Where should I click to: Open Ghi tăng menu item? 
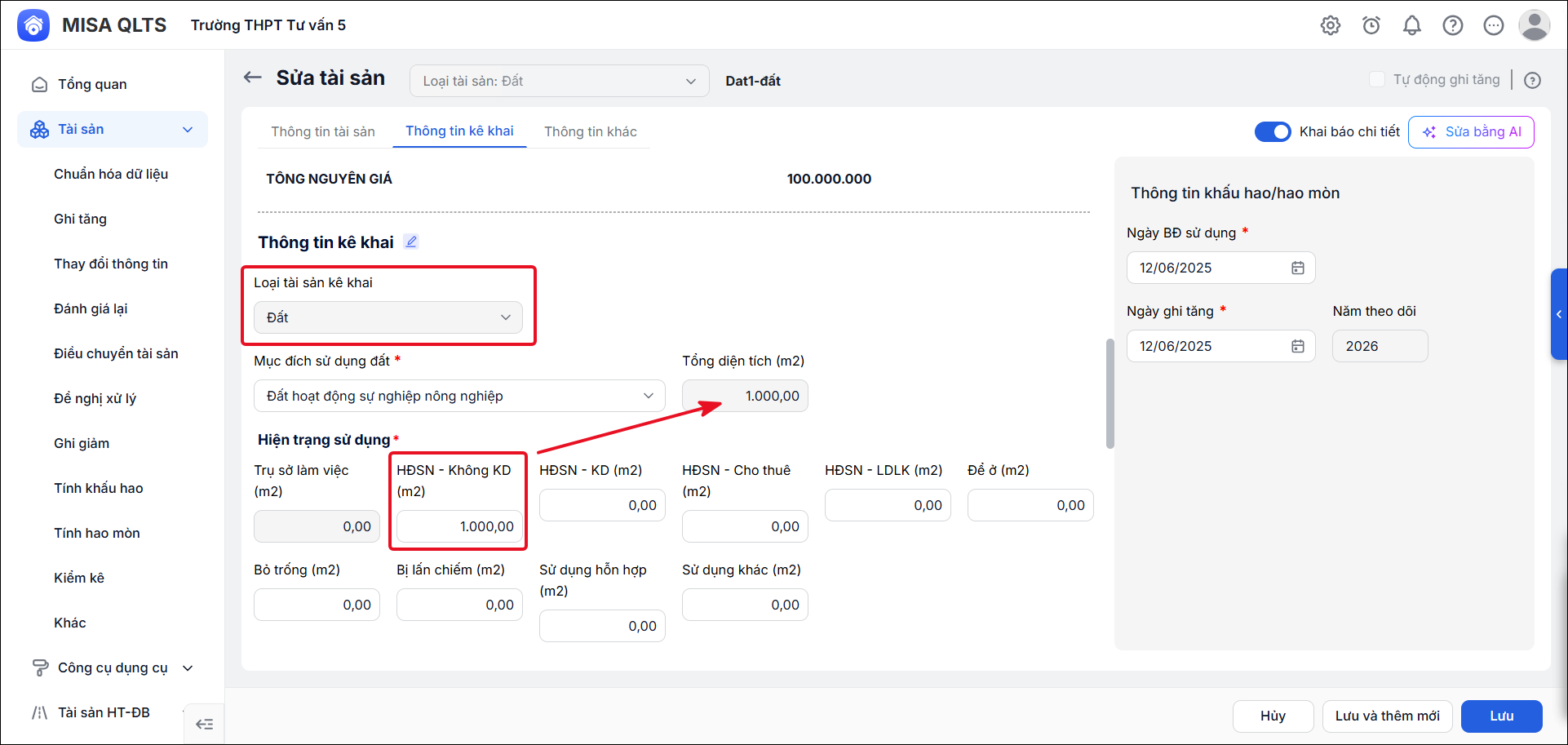tap(80, 219)
